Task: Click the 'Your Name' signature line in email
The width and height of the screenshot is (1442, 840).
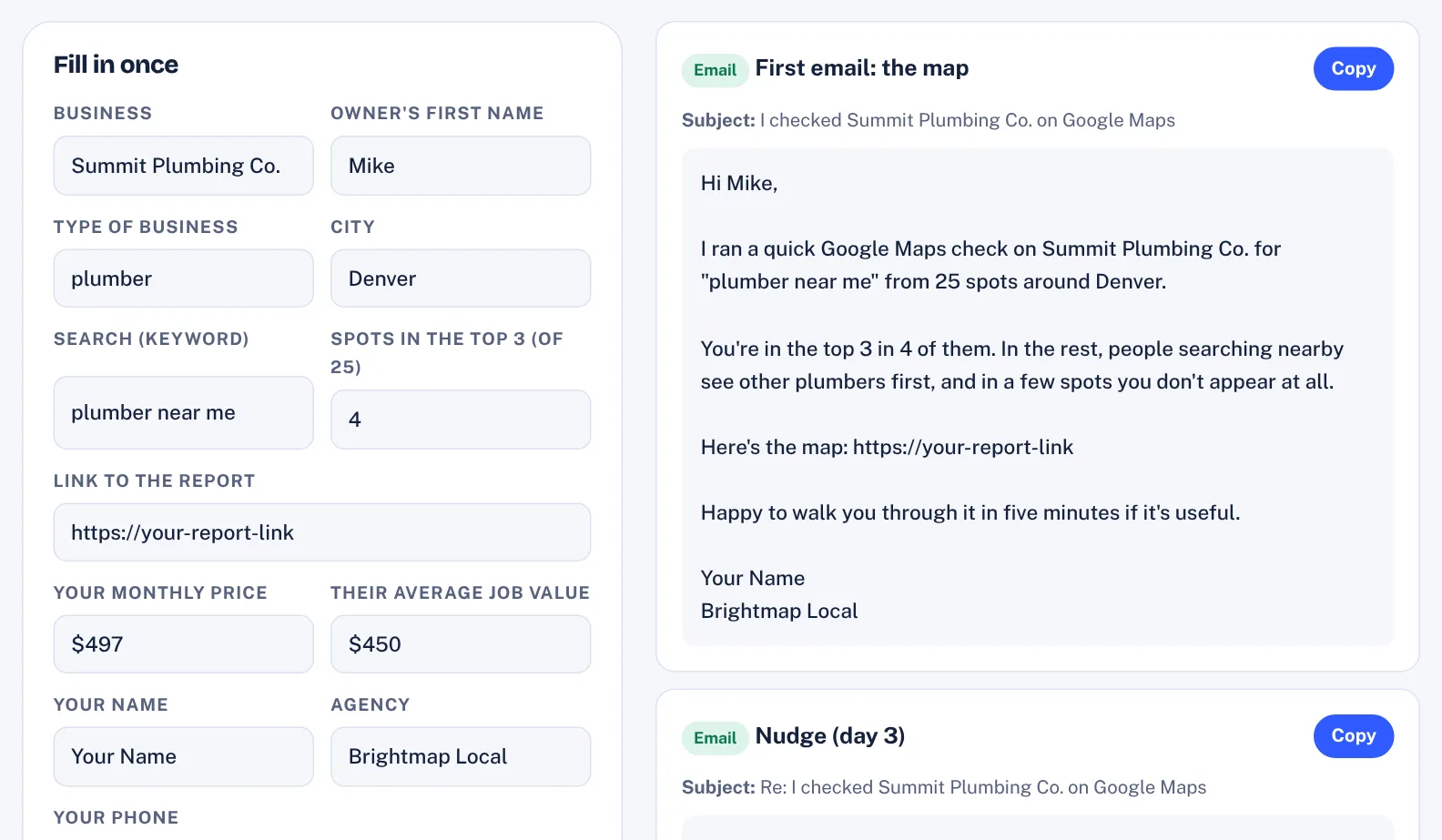Action: coord(753,578)
